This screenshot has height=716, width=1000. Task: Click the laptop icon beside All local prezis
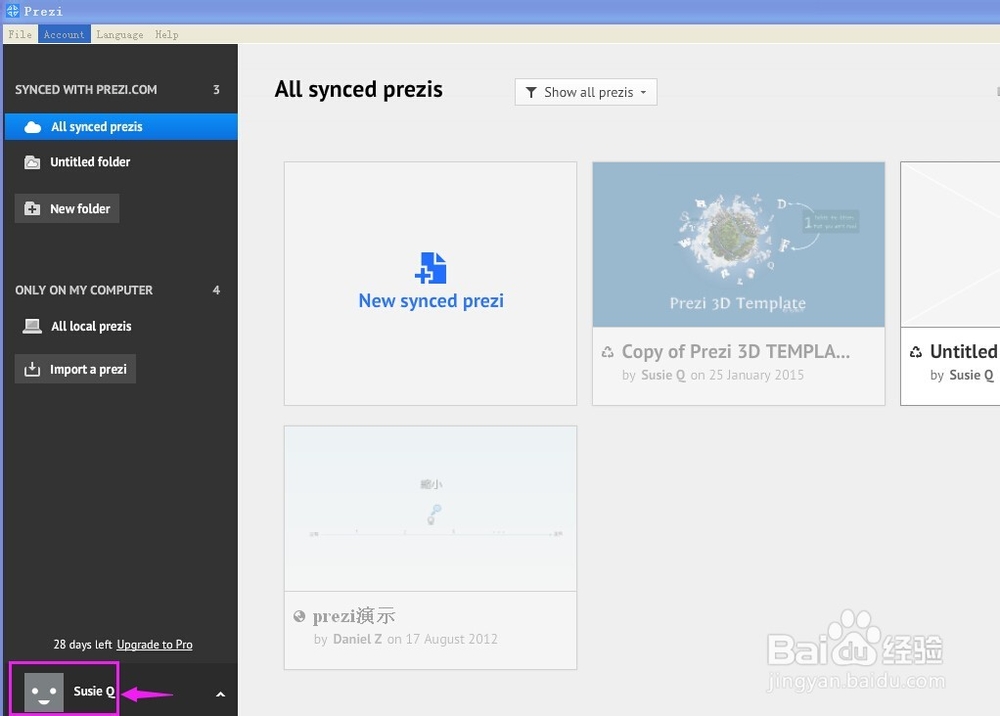[32, 326]
